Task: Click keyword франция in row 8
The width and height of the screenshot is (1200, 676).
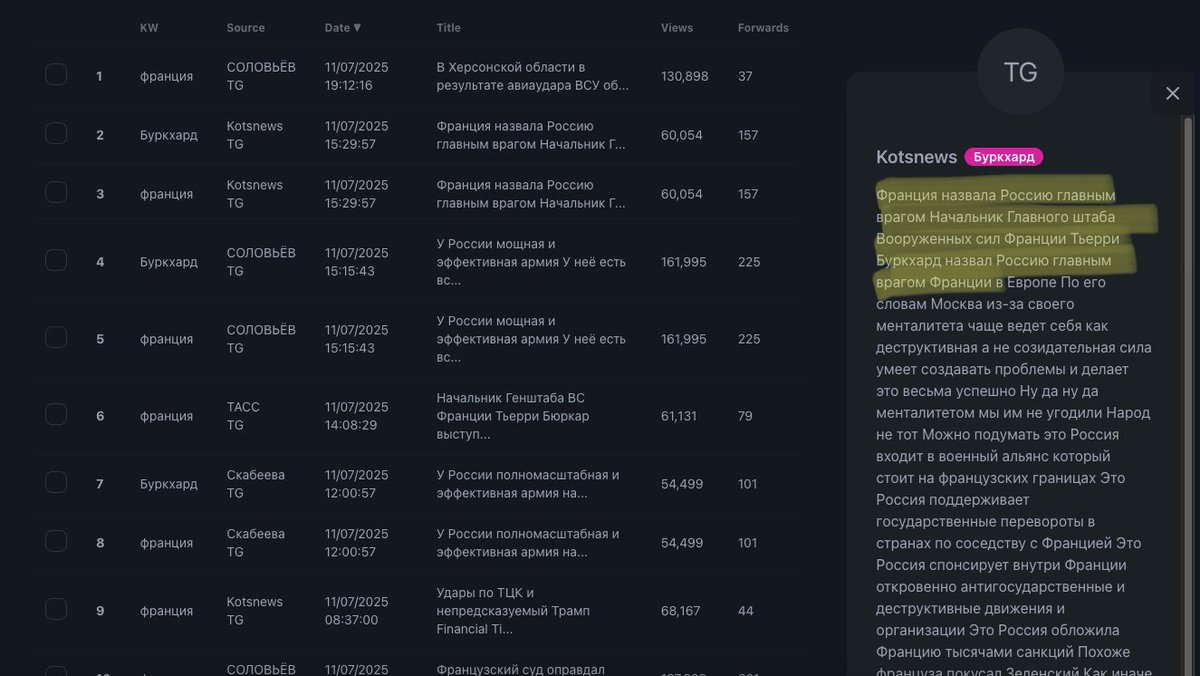Action: click(167, 543)
